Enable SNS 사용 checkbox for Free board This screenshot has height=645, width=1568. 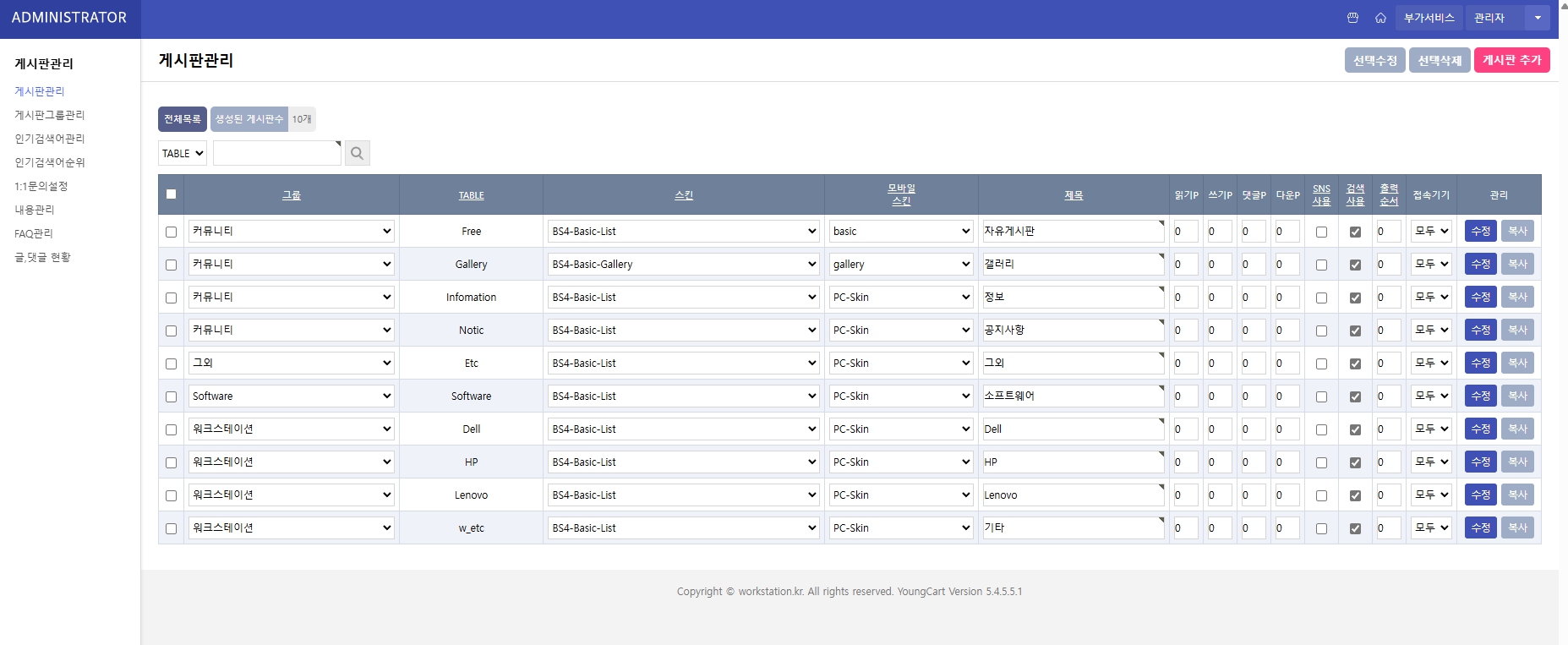pos(1321,232)
